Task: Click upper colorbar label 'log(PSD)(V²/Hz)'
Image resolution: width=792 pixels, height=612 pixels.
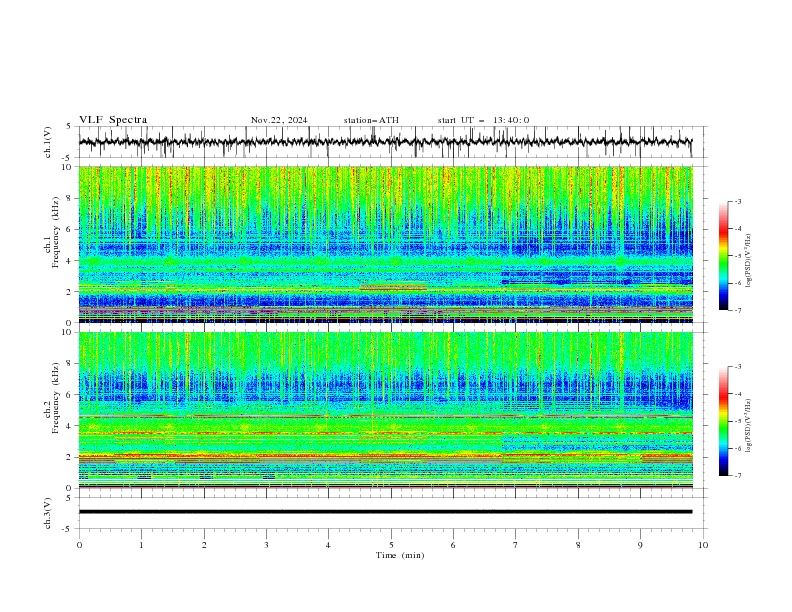Action: [x=749, y=261]
